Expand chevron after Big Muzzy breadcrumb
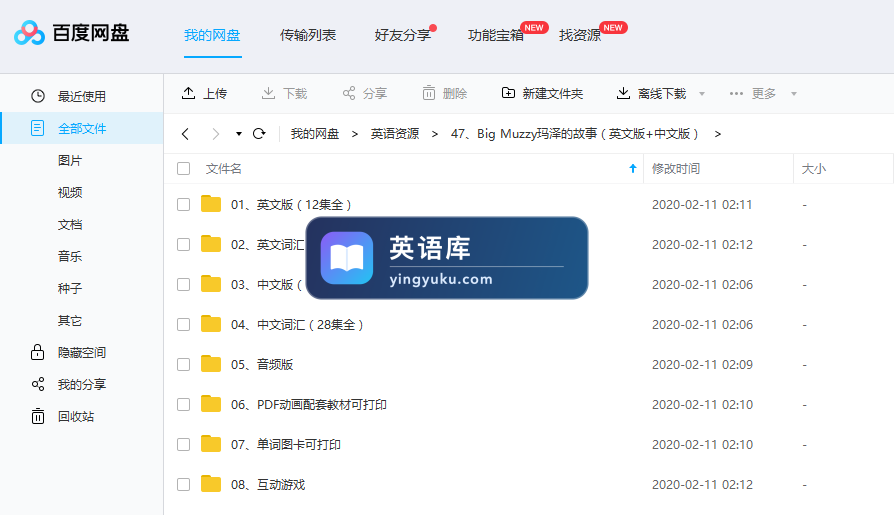894x515 pixels. [718, 134]
